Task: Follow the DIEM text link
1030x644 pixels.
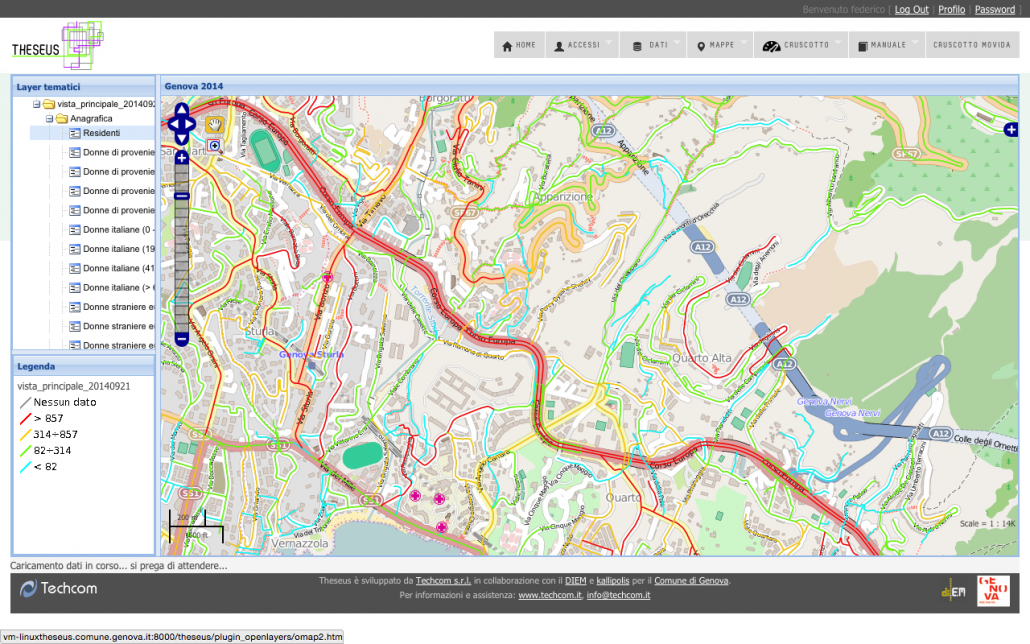Action: pos(575,581)
